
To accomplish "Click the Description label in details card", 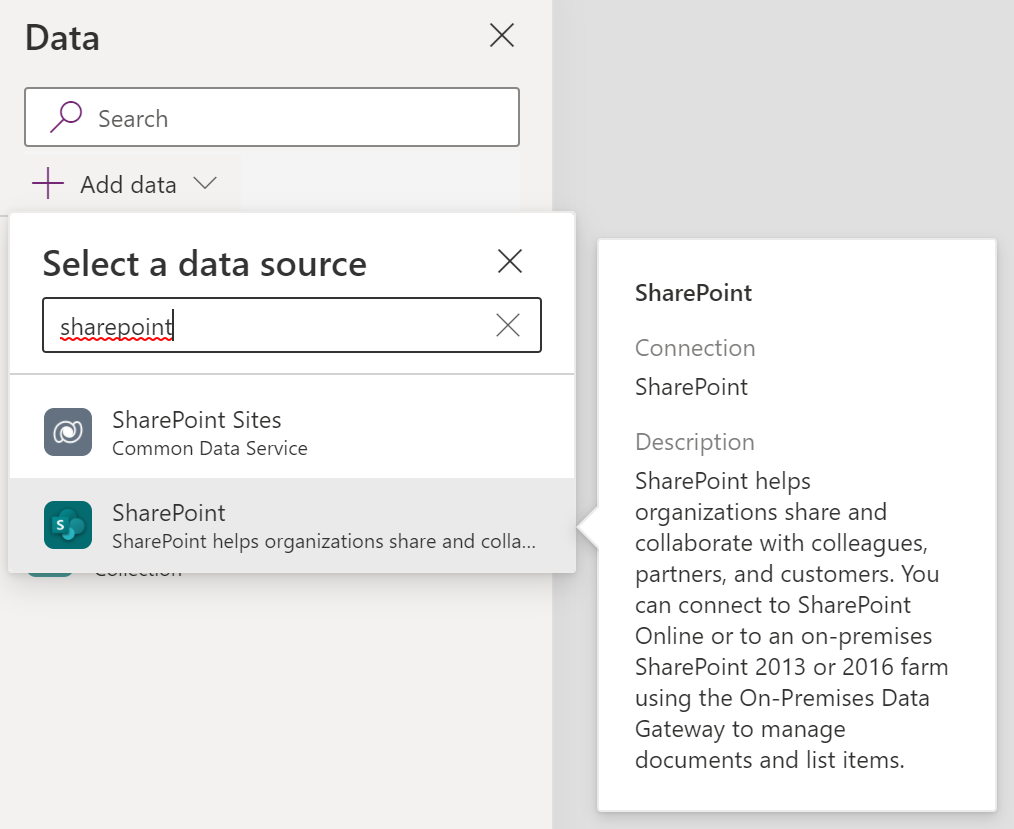I will 695,442.
